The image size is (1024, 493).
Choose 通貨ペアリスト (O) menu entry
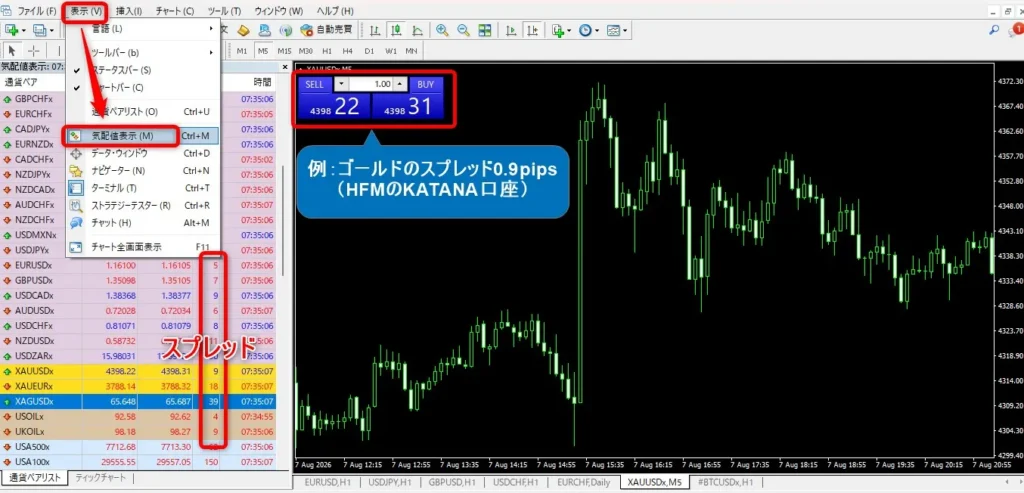click(142, 112)
